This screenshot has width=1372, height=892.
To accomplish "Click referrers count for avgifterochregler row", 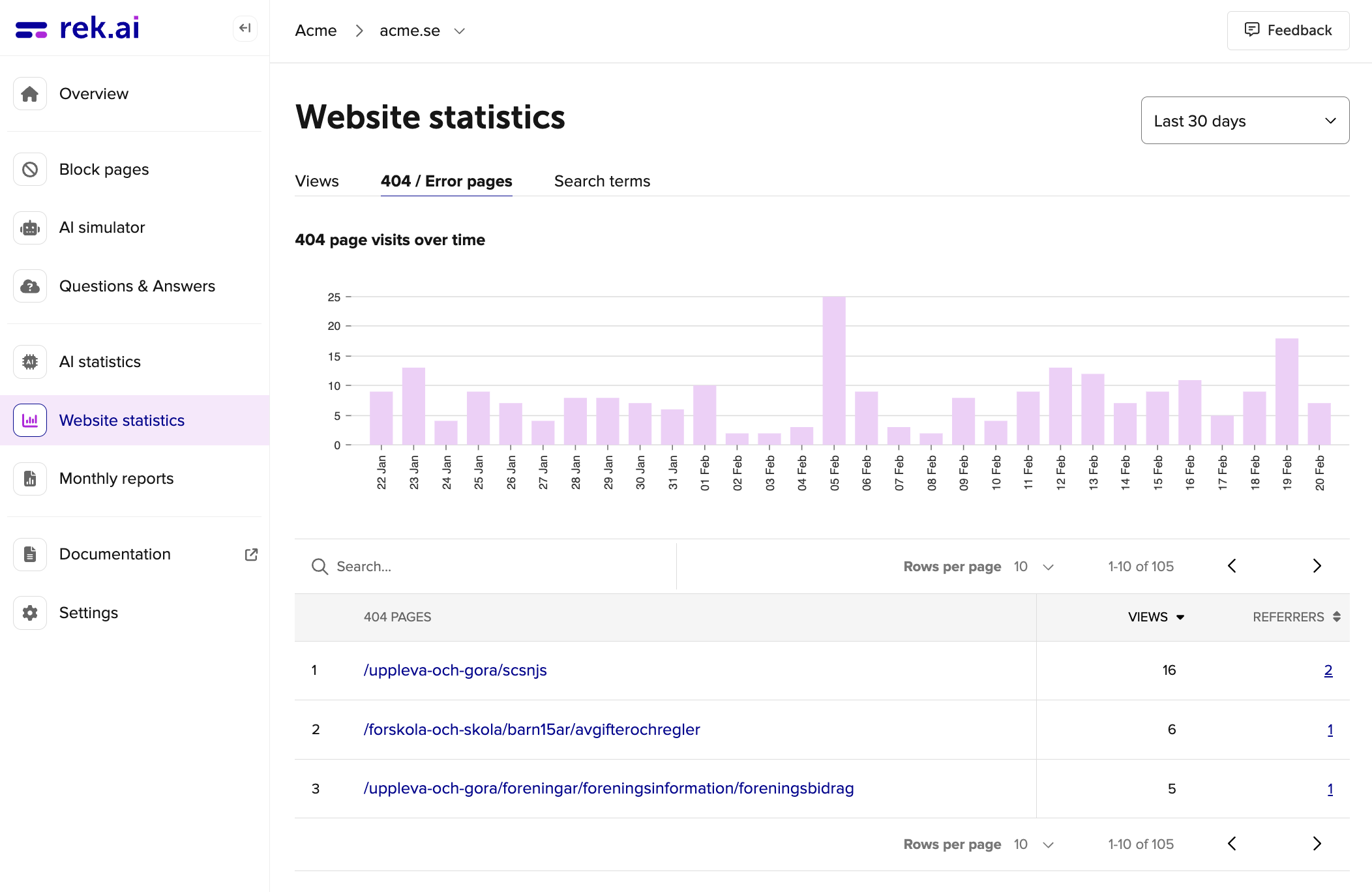I will coord(1330,730).
